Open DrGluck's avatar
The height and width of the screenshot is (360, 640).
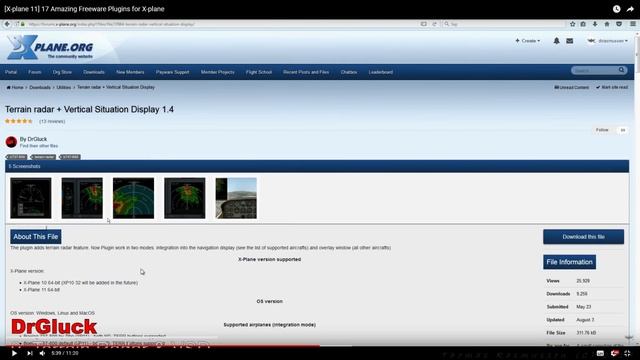pyautogui.click(x=11, y=142)
